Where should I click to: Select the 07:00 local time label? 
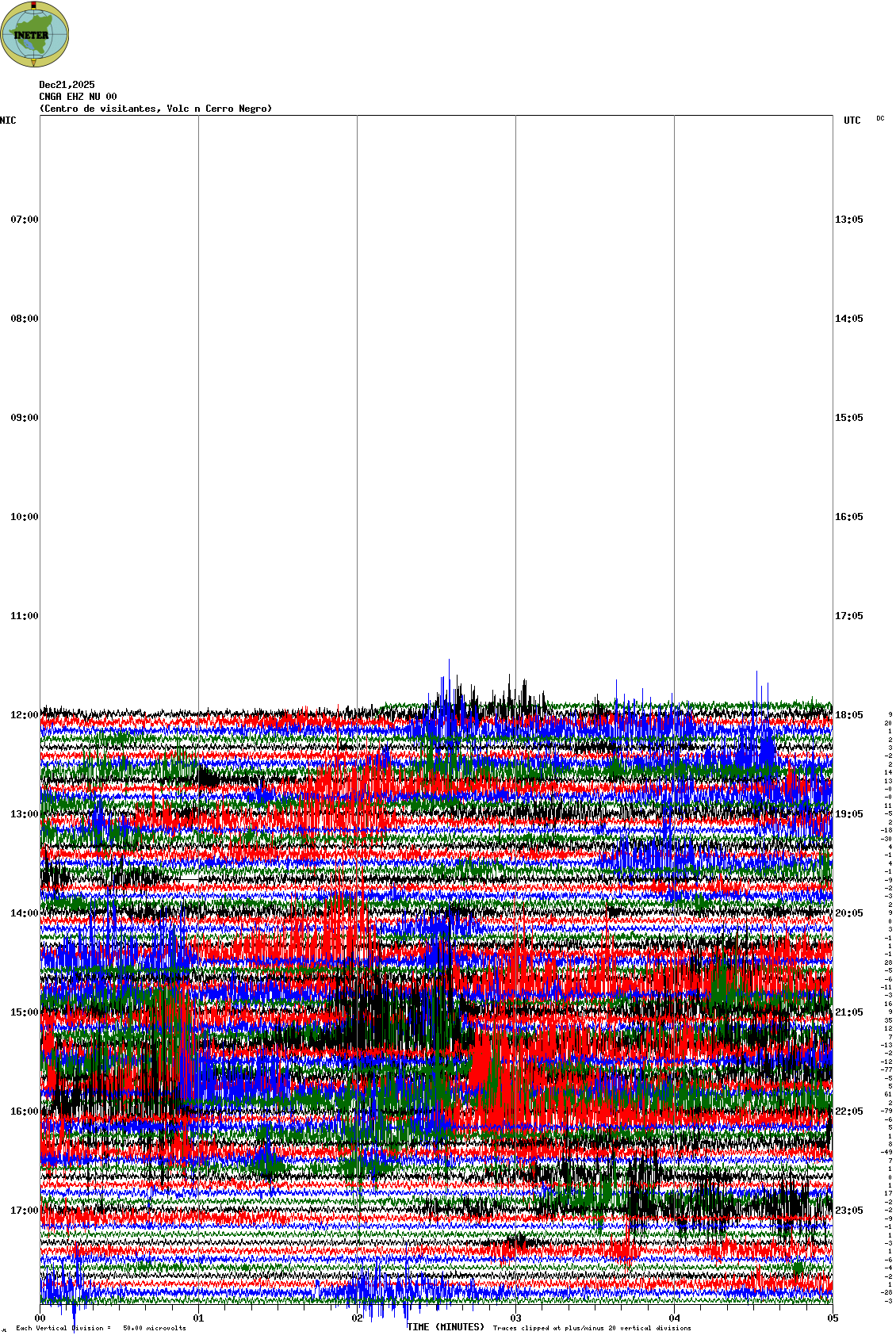[x=24, y=220]
